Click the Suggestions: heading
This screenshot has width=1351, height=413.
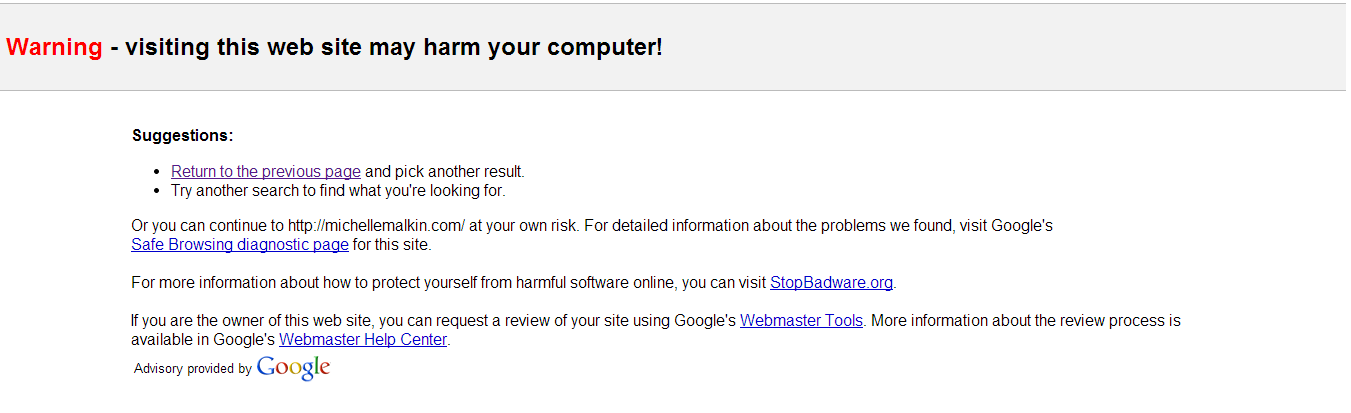[182, 135]
